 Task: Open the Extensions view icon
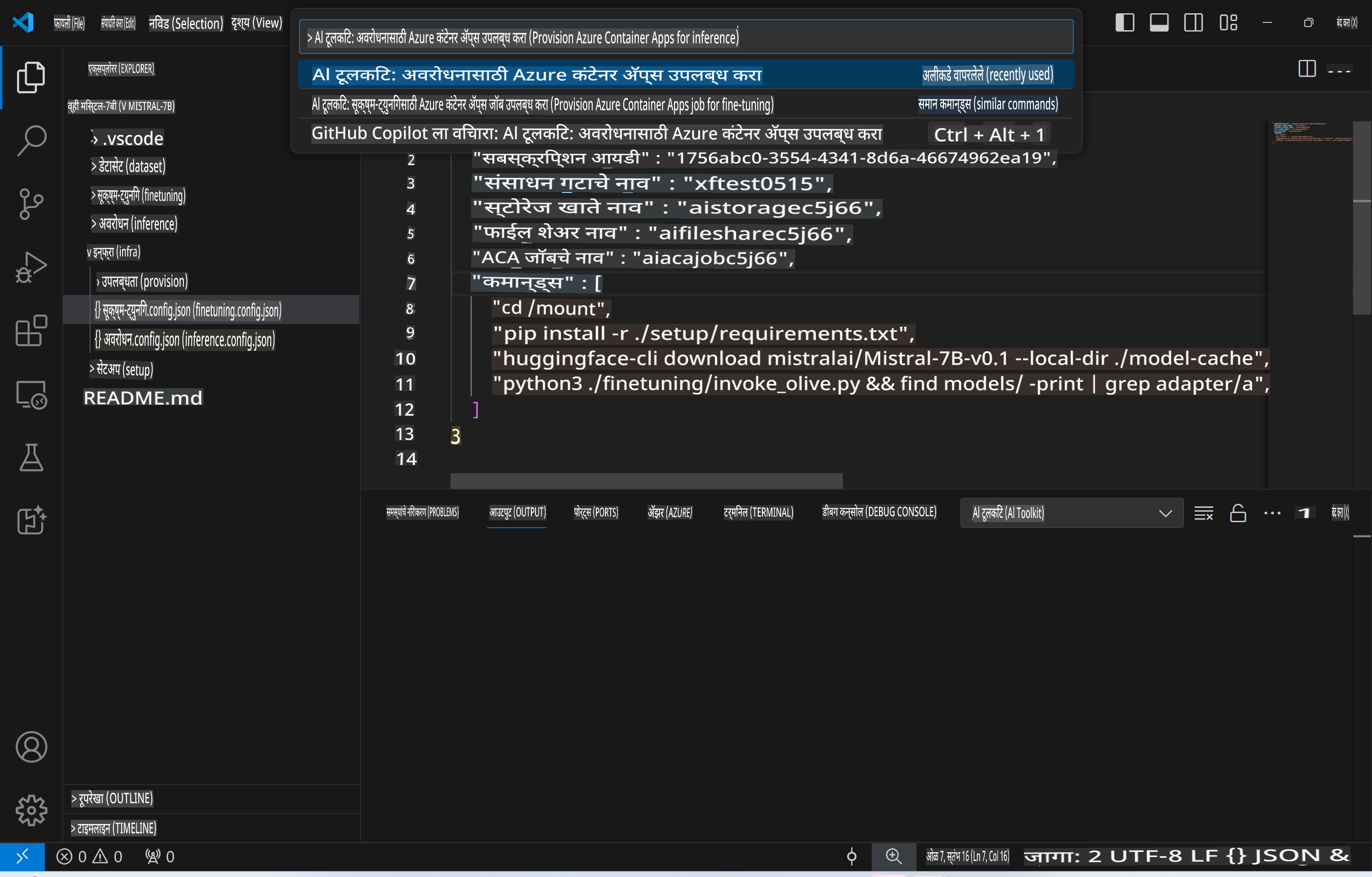click(31, 330)
